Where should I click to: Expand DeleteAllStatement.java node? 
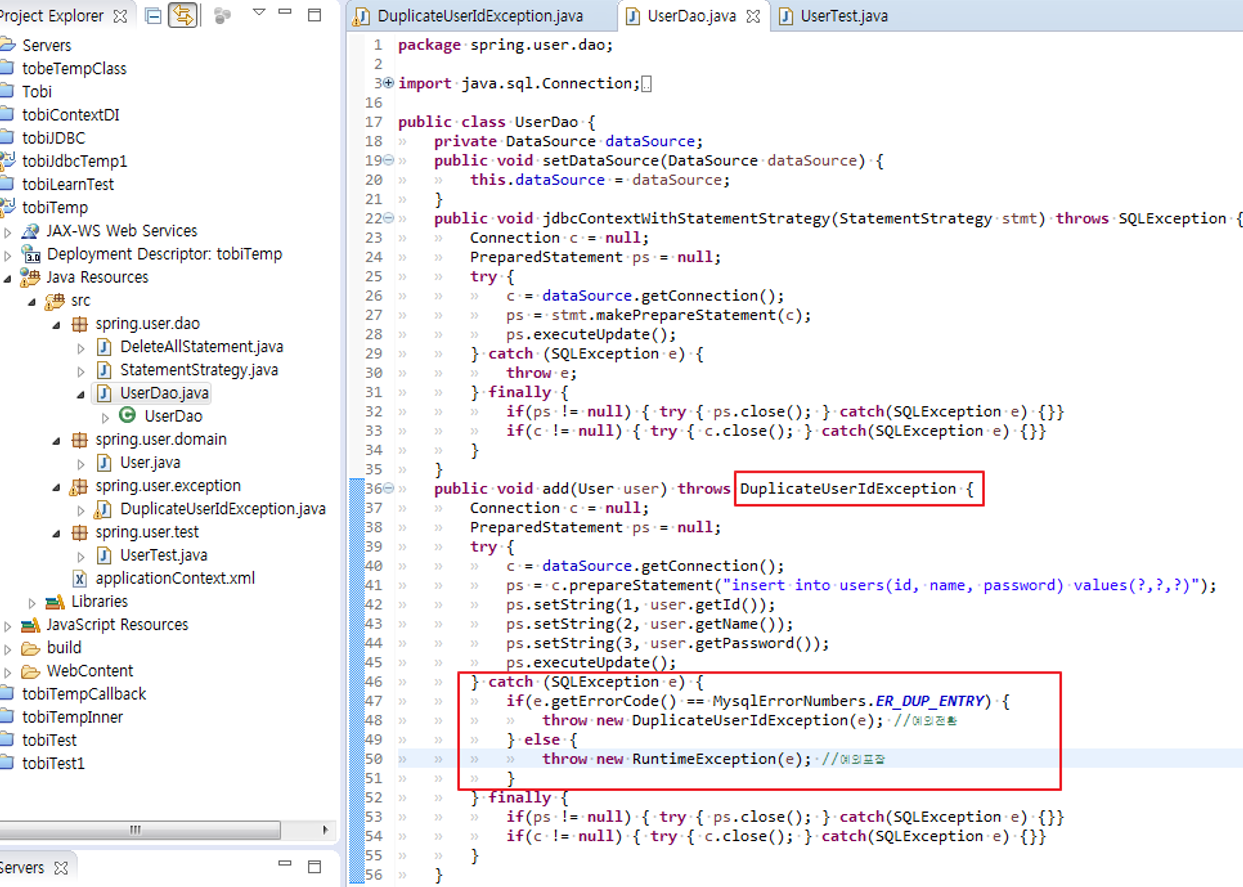pyautogui.click(x=81, y=347)
